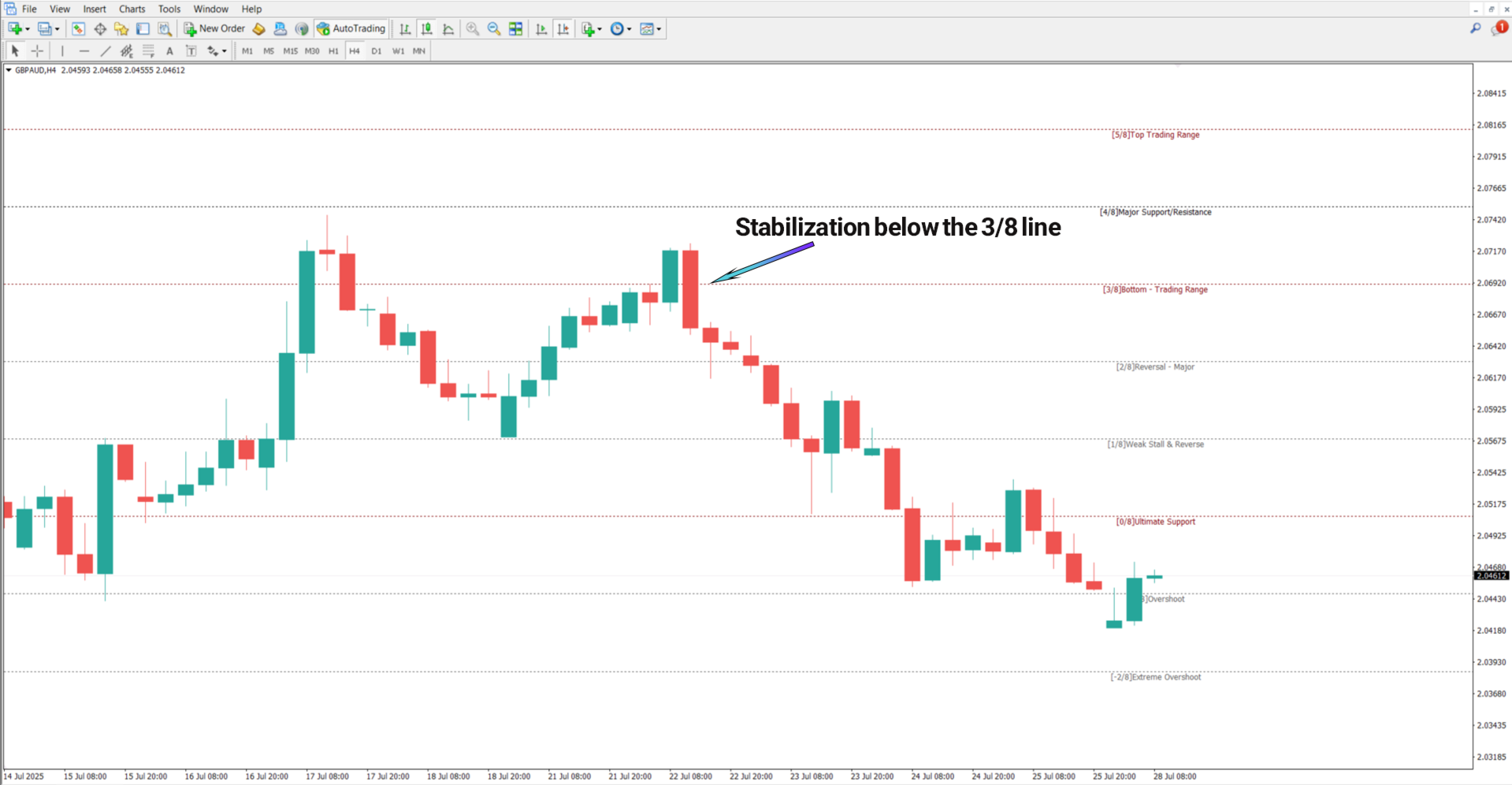Image resolution: width=1512 pixels, height=785 pixels.
Task: Select the Trendline tool
Action: click(x=105, y=50)
